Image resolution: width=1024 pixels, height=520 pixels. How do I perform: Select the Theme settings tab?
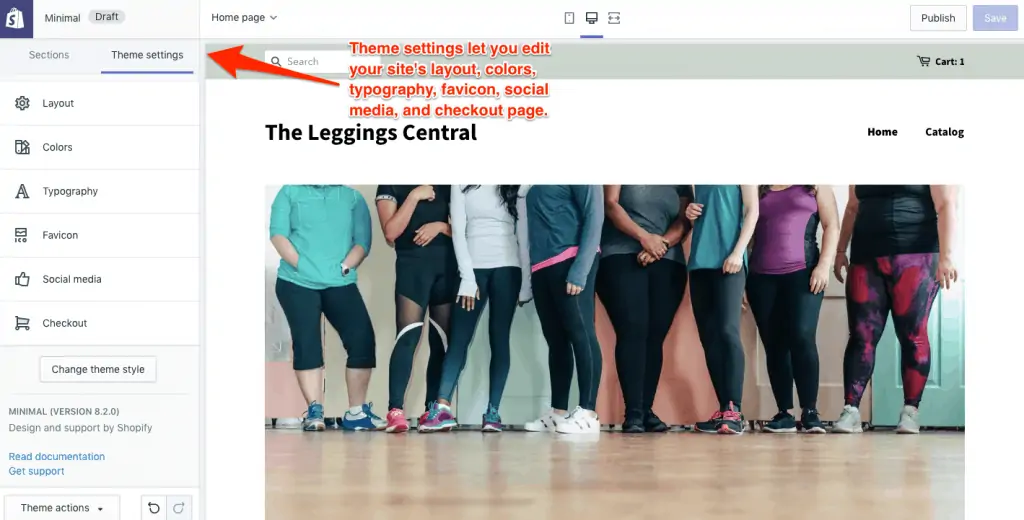click(147, 55)
